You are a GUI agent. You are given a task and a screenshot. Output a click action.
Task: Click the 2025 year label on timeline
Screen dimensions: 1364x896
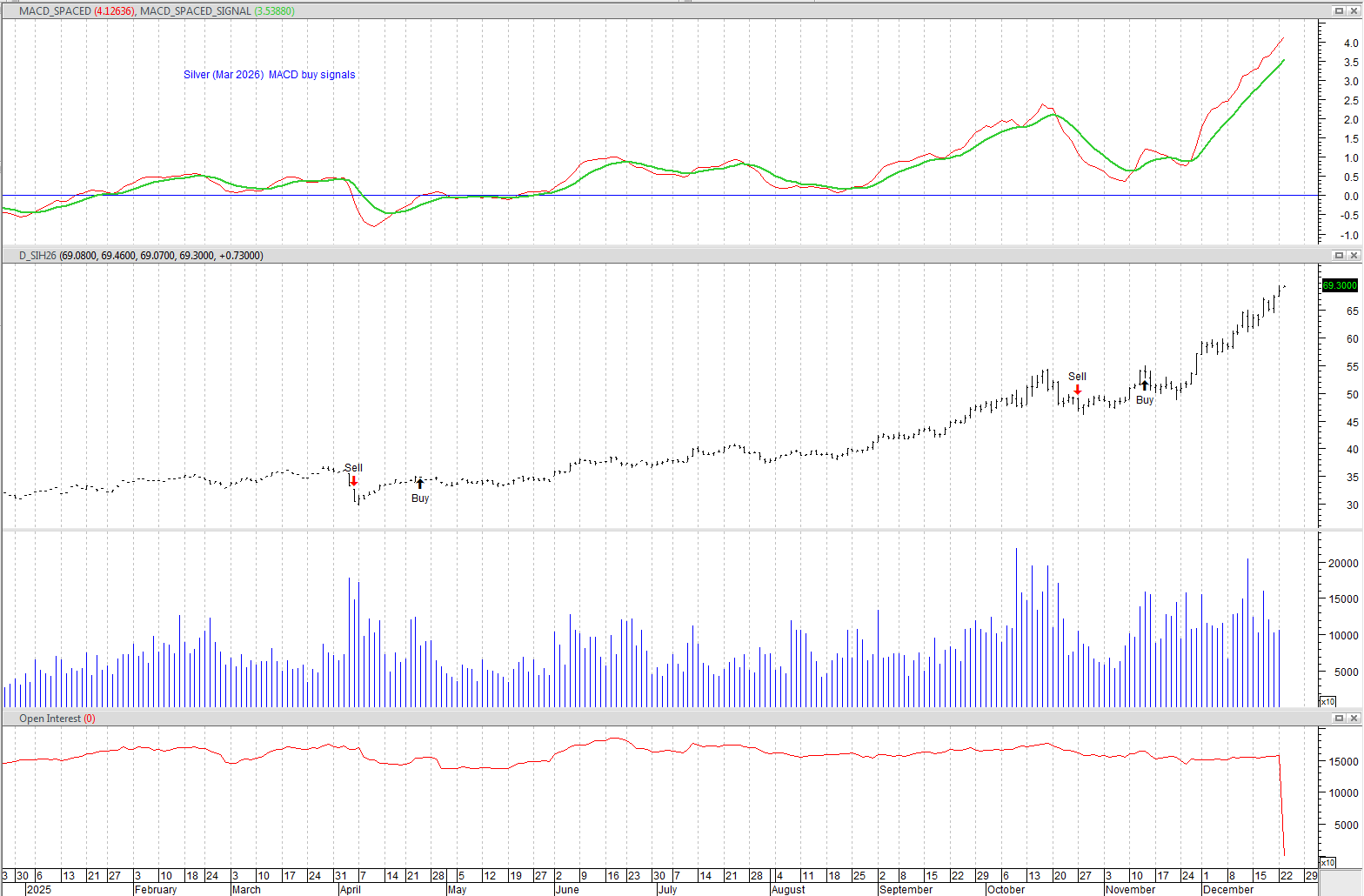tap(39, 889)
